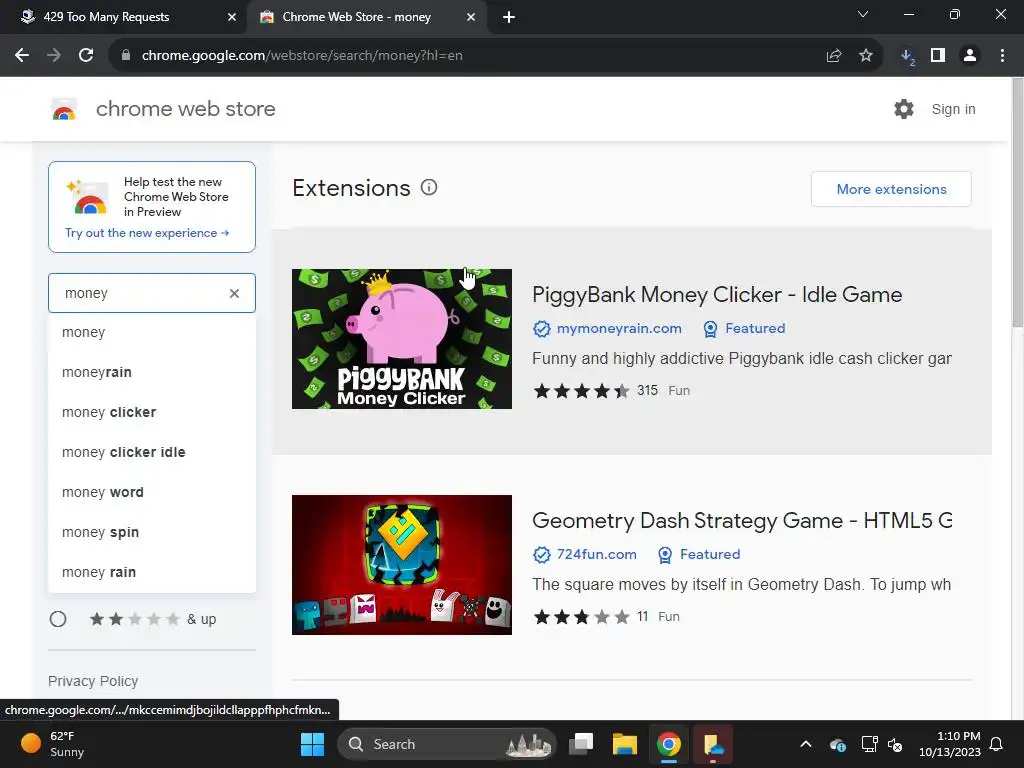
Task: Click Try out the new experience link
Action: 147,233
